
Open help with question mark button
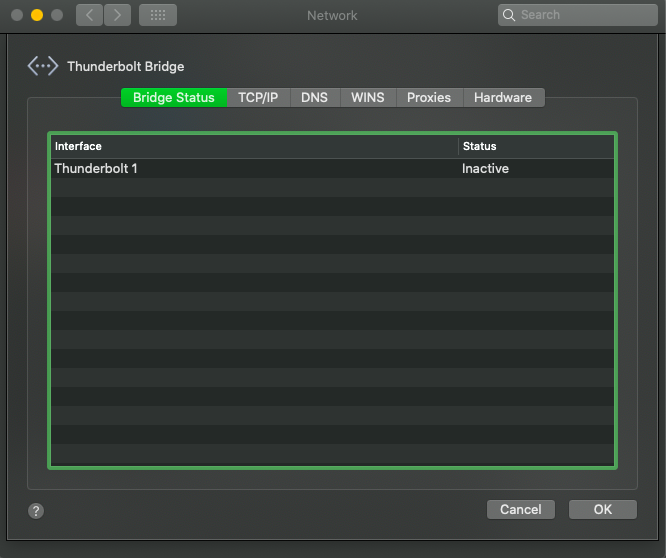tap(36, 511)
